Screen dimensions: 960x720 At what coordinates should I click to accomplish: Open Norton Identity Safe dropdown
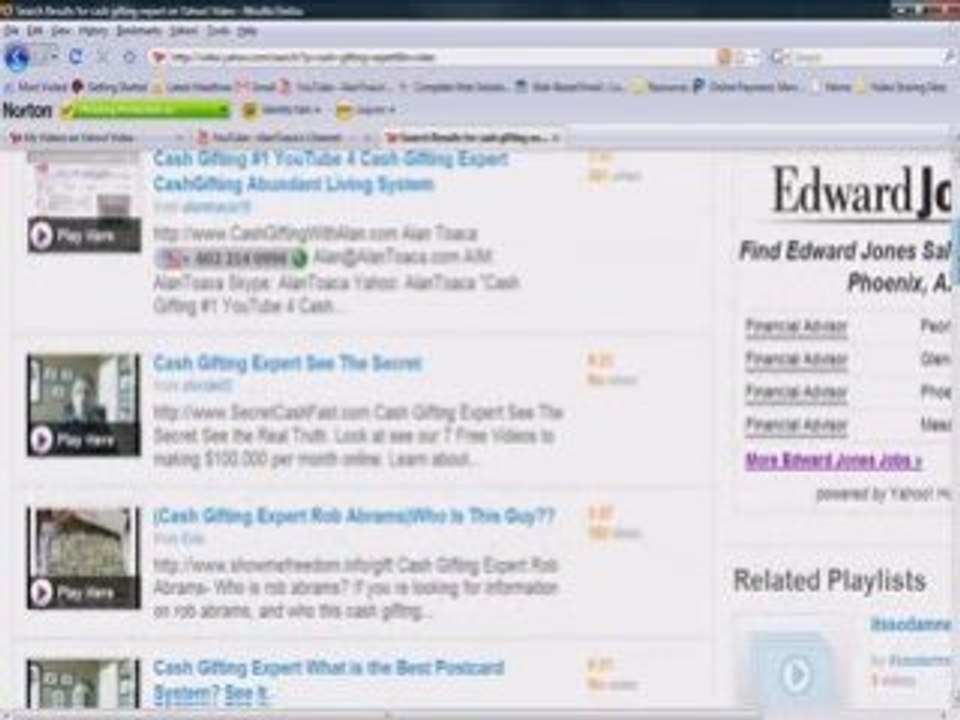coord(282,110)
